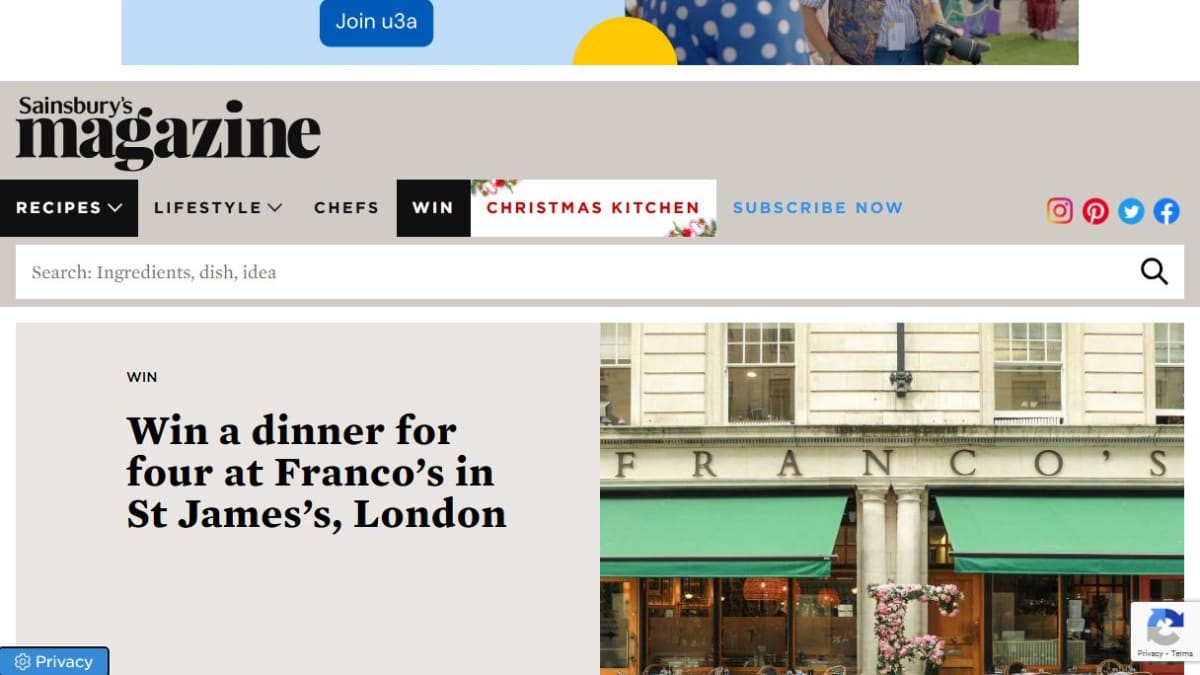This screenshot has width=1200, height=675.
Task: Click the reCAPTCHA badge icon
Action: (1164, 629)
